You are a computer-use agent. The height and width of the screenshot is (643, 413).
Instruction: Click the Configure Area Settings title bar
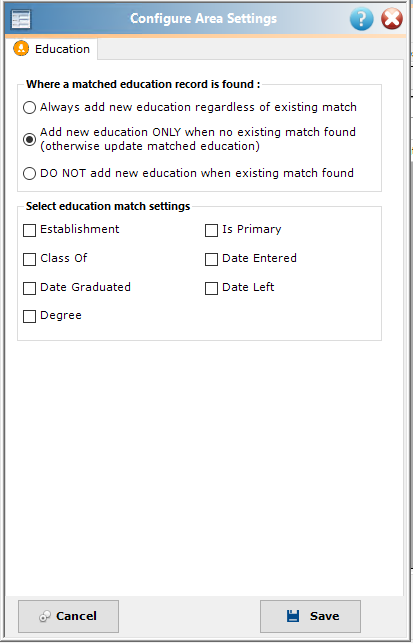(x=203, y=19)
